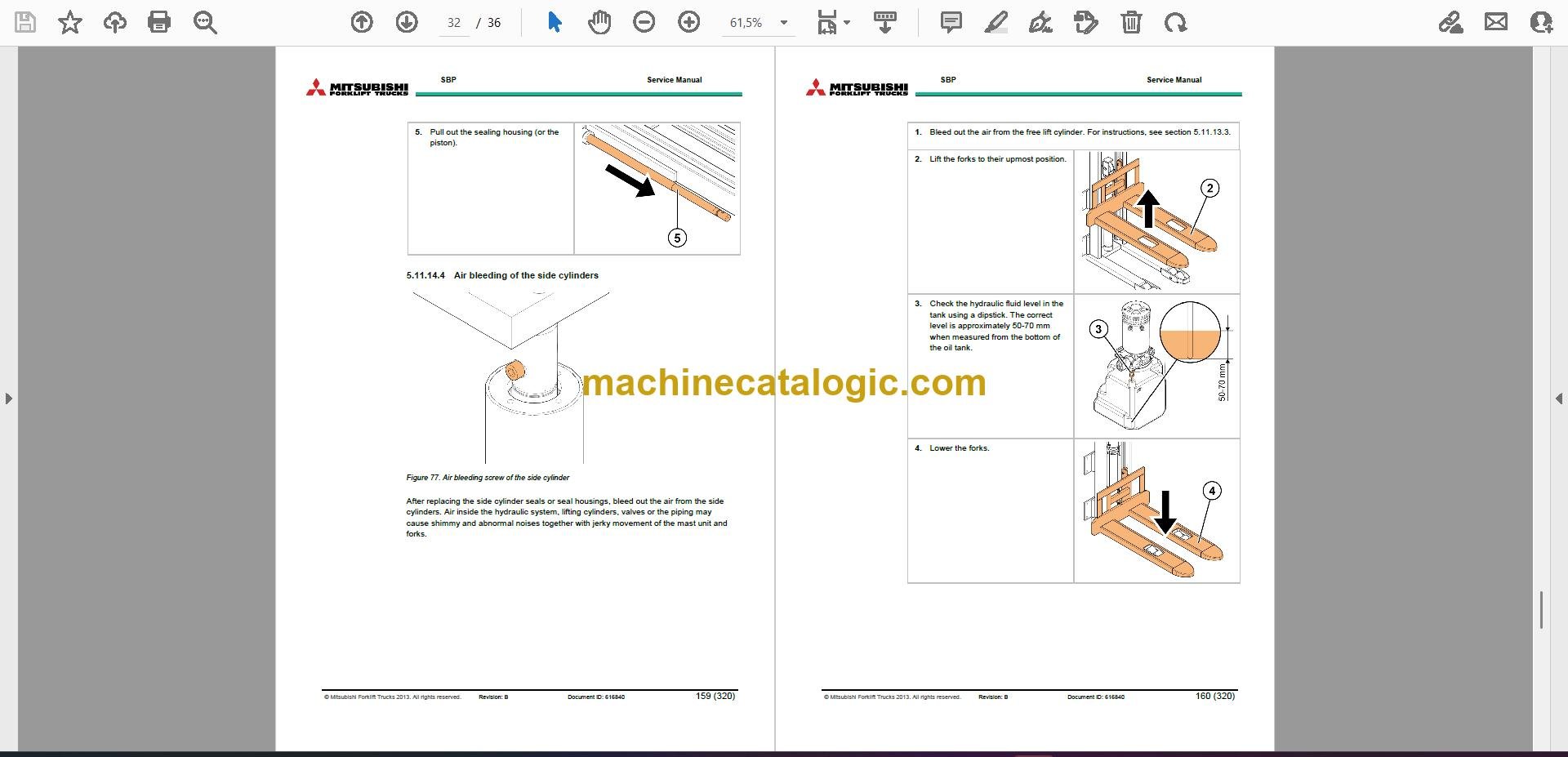Zoom in with the plus button
Screen dimensions: 1568x757
coord(689,22)
